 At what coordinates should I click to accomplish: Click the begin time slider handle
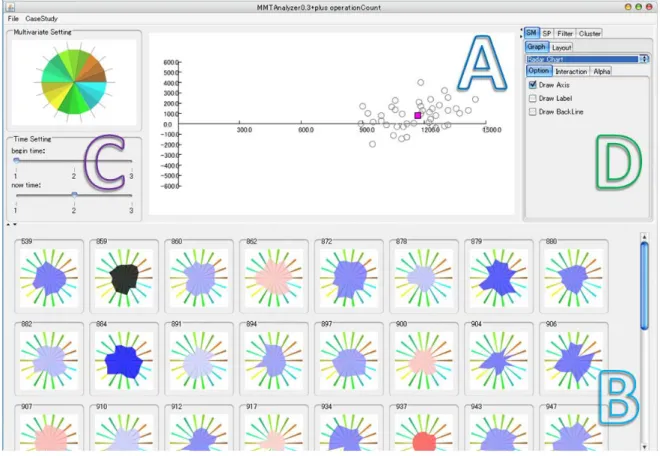[x=16, y=160]
